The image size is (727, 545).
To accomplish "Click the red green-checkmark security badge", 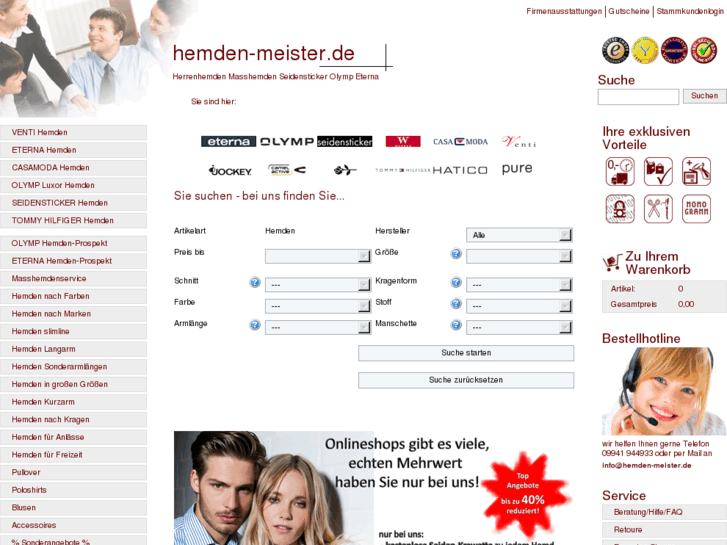I will point(704,50).
